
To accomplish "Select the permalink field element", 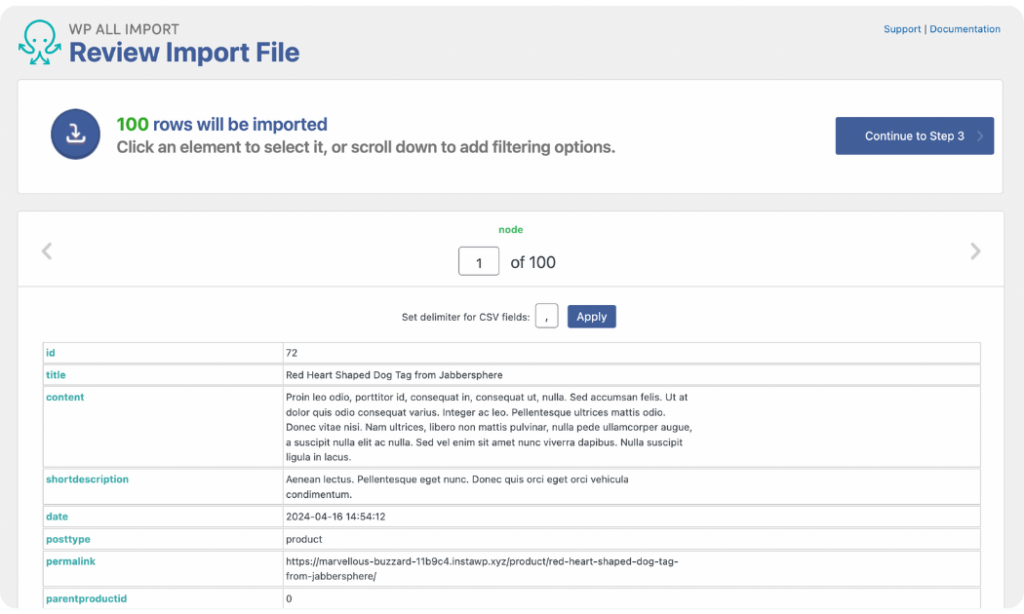I will pos(70,561).
